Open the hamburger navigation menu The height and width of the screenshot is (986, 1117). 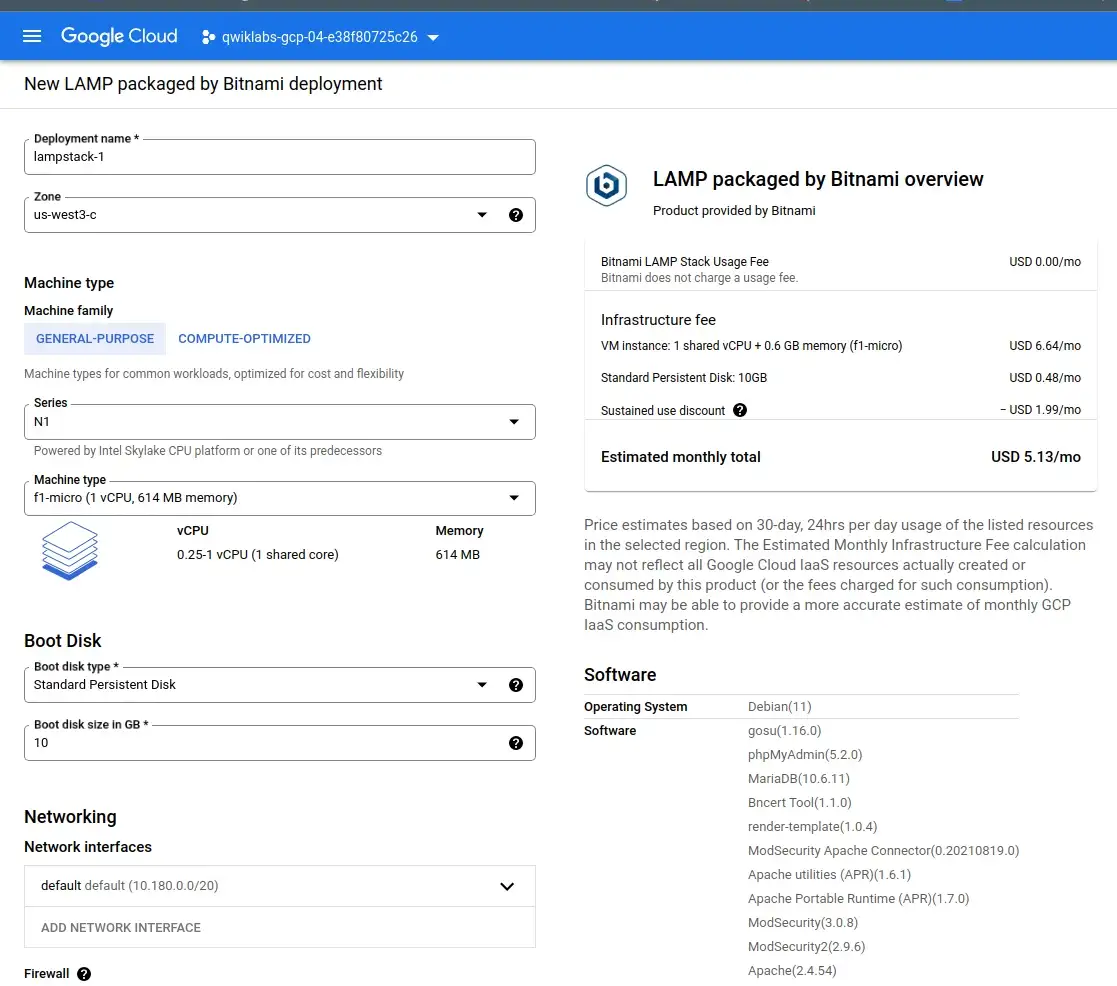[32, 36]
